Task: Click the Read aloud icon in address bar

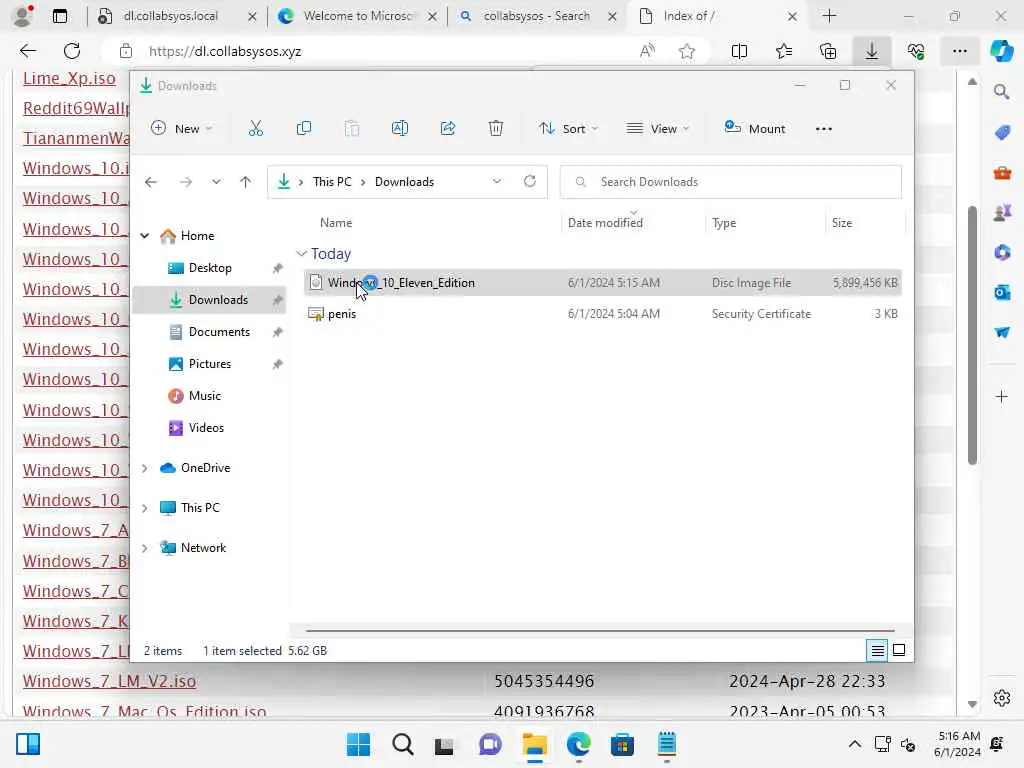Action: click(647, 51)
